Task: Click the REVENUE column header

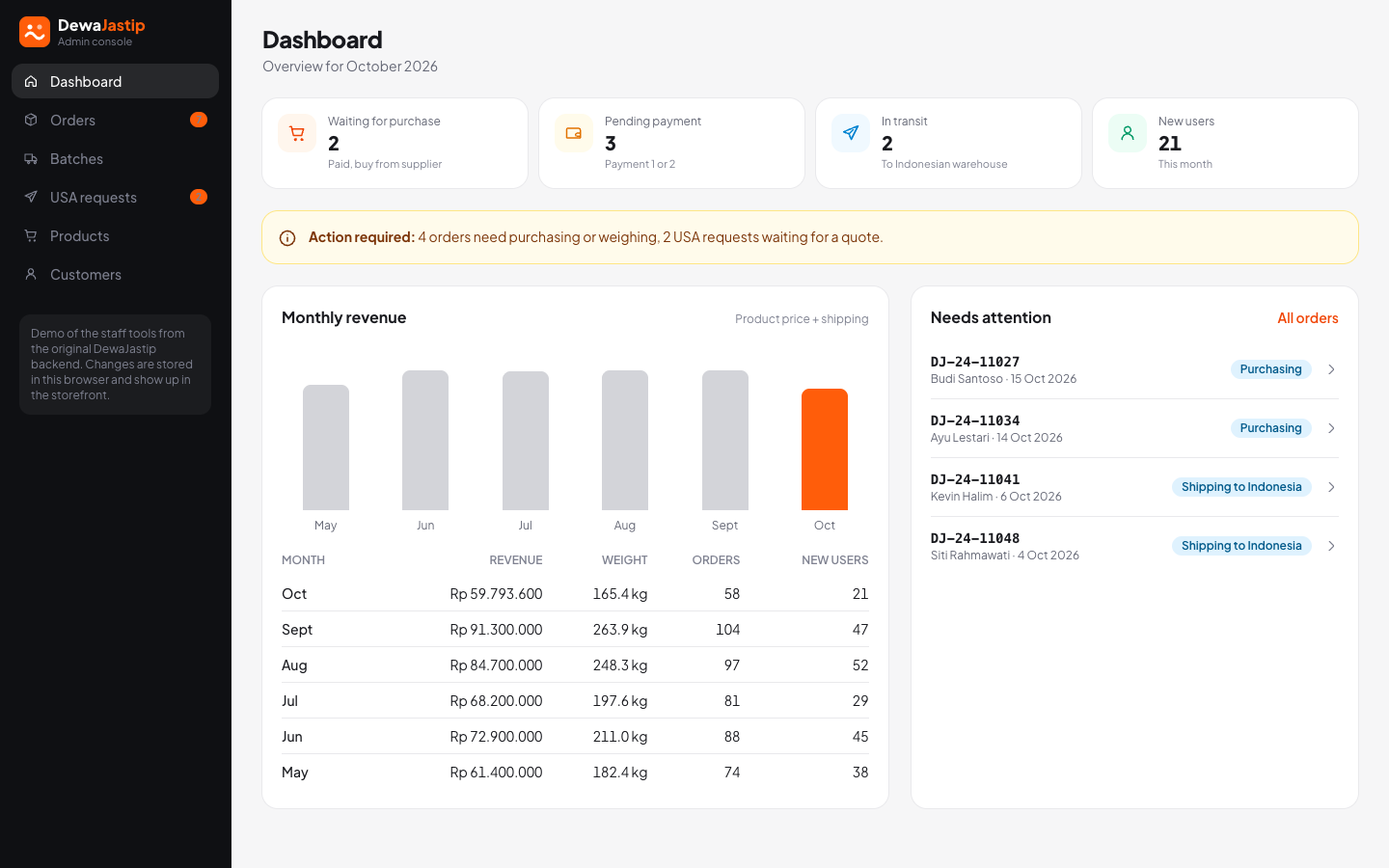Action: [516, 560]
